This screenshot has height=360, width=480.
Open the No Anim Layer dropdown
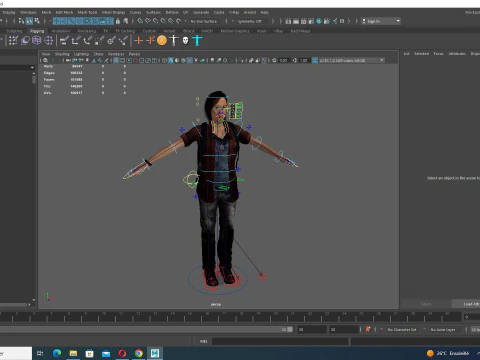click(443, 329)
